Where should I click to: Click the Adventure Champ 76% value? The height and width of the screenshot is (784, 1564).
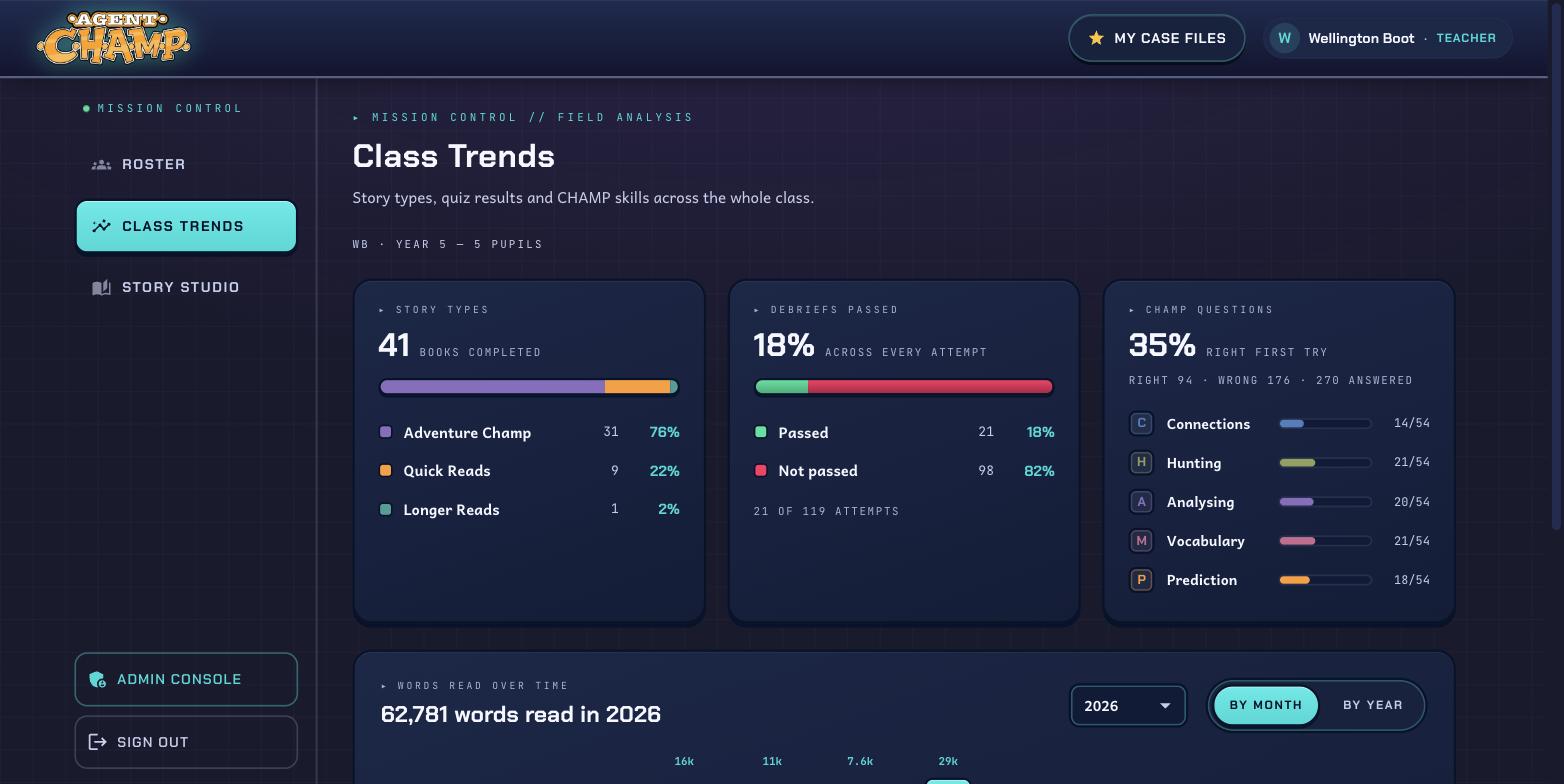tap(664, 432)
